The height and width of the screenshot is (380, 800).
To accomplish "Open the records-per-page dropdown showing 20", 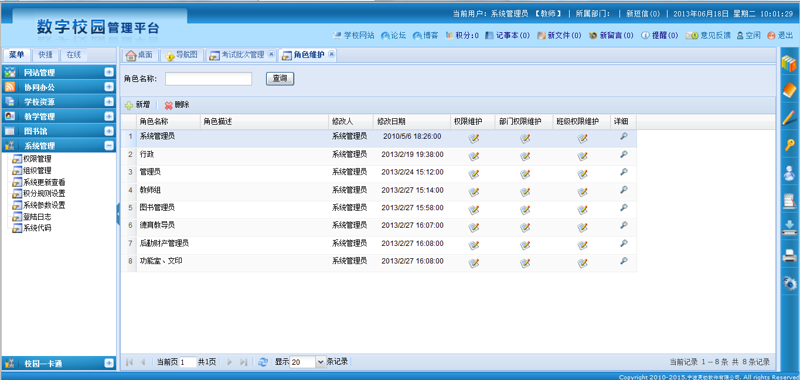I will [x=320, y=362].
